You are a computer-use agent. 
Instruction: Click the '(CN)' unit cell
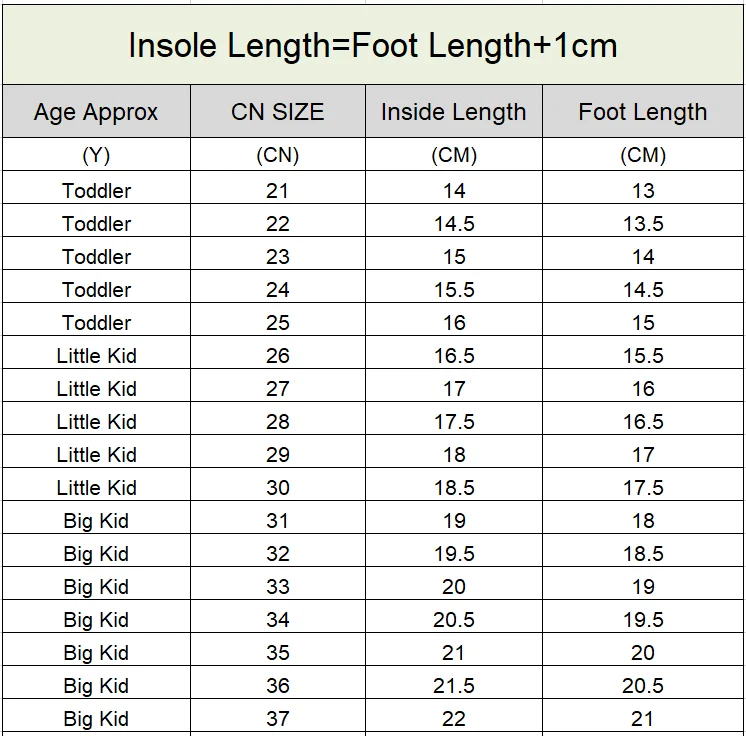click(x=277, y=155)
